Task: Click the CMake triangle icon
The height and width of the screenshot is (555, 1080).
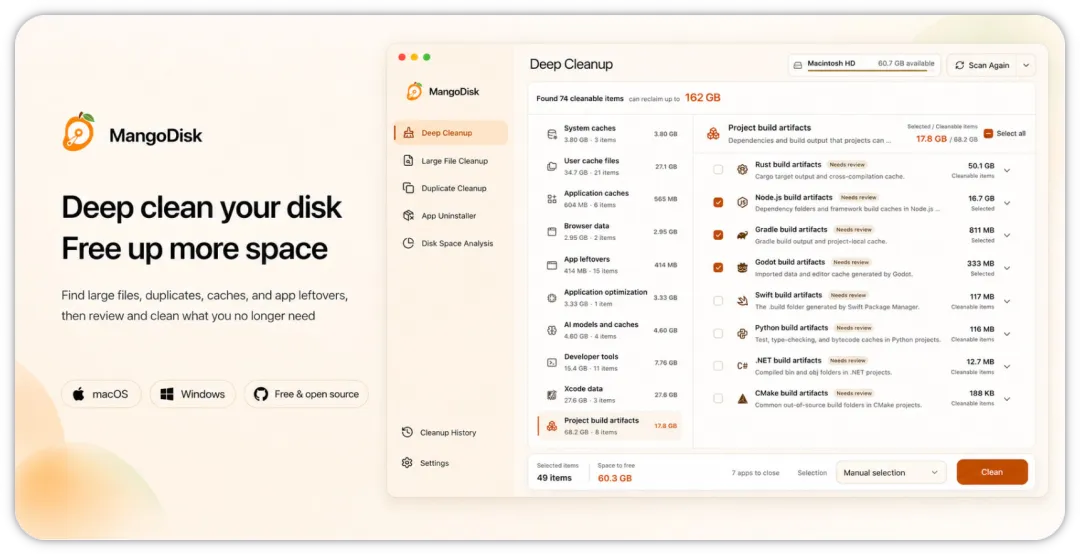Action: (x=742, y=398)
